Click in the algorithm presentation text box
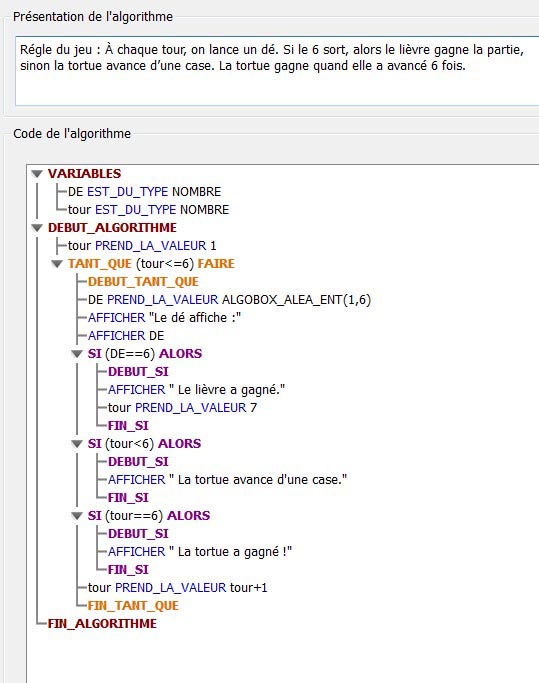Image resolution: width=539 pixels, height=683 pixels. point(277,71)
